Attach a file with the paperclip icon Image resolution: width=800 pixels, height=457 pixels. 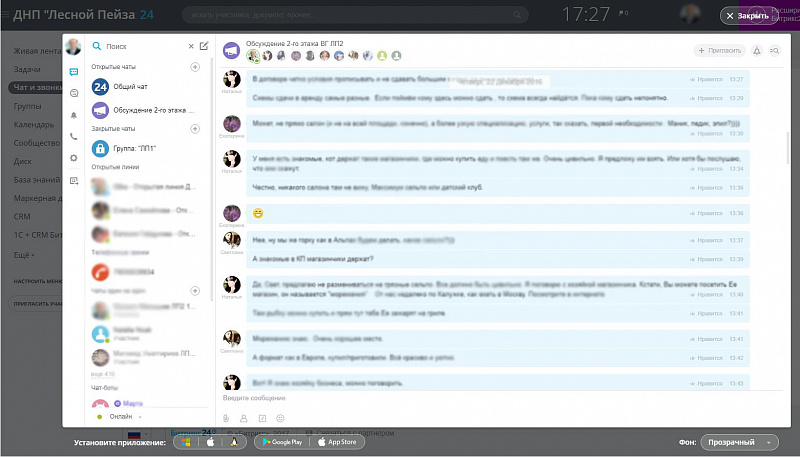pos(226,418)
